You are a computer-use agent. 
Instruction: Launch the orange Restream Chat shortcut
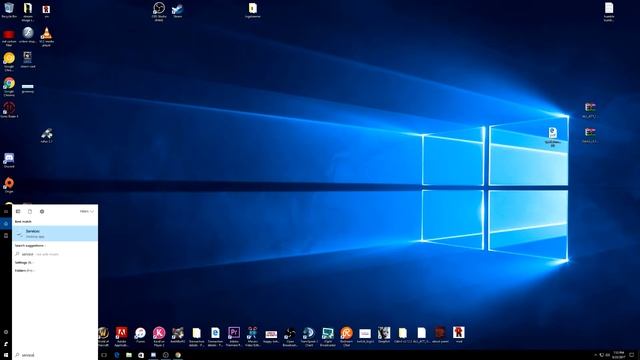click(x=346, y=336)
